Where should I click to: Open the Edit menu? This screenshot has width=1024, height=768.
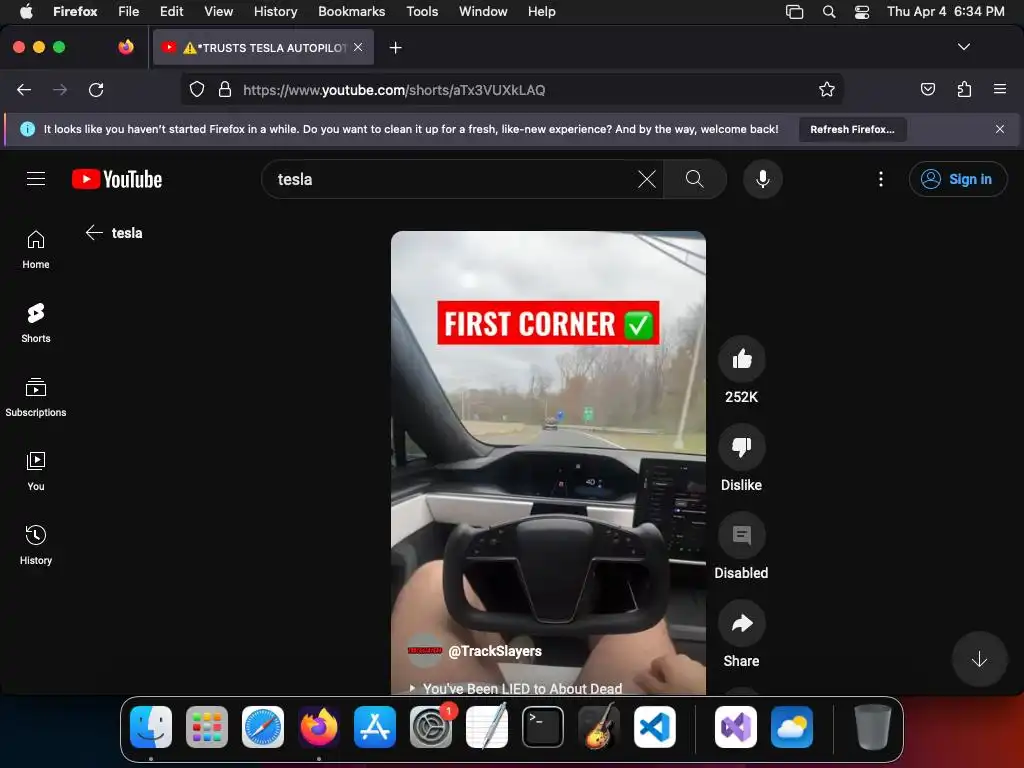tap(171, 11)
